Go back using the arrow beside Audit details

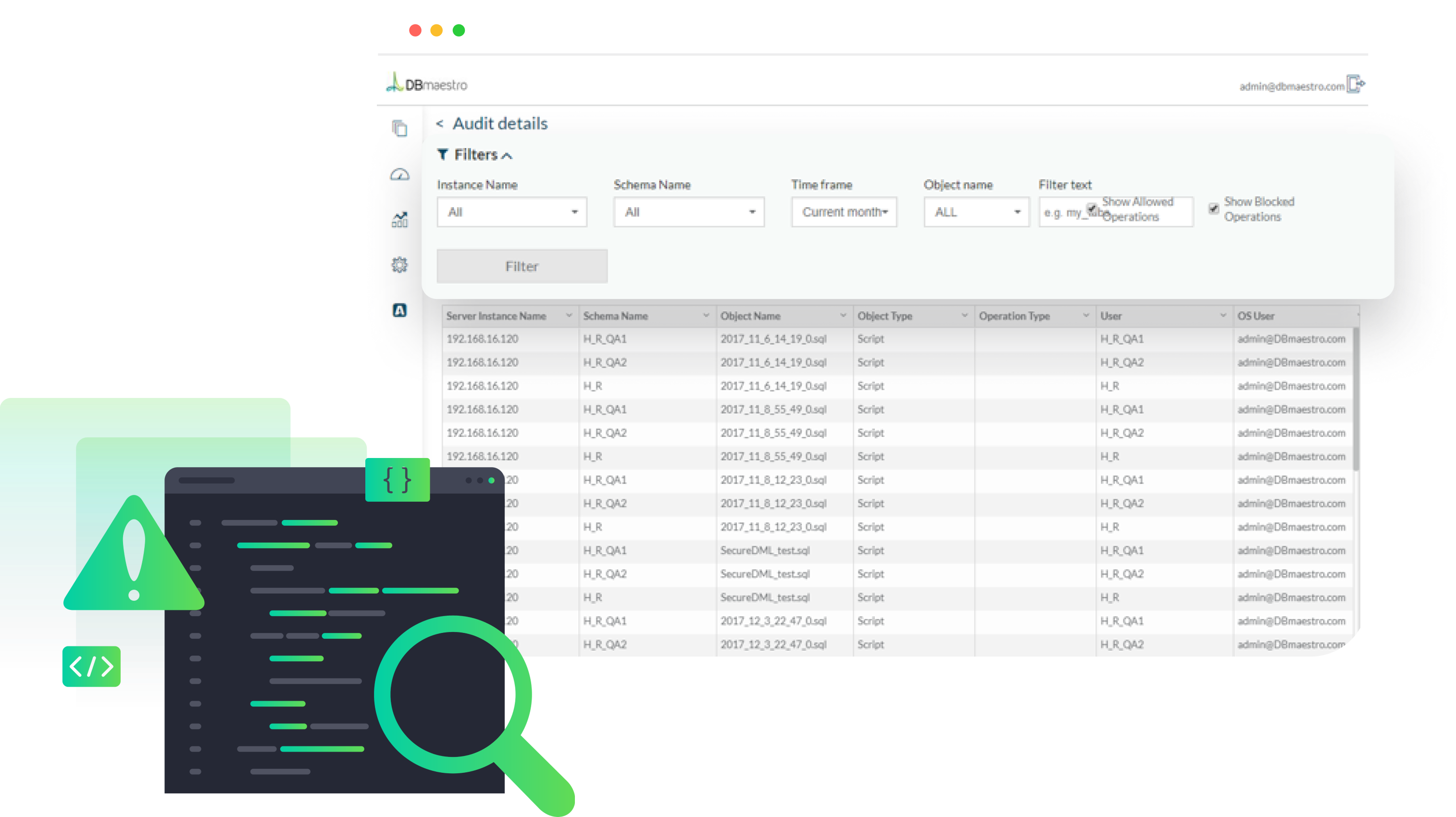click(x=440, y=123)
